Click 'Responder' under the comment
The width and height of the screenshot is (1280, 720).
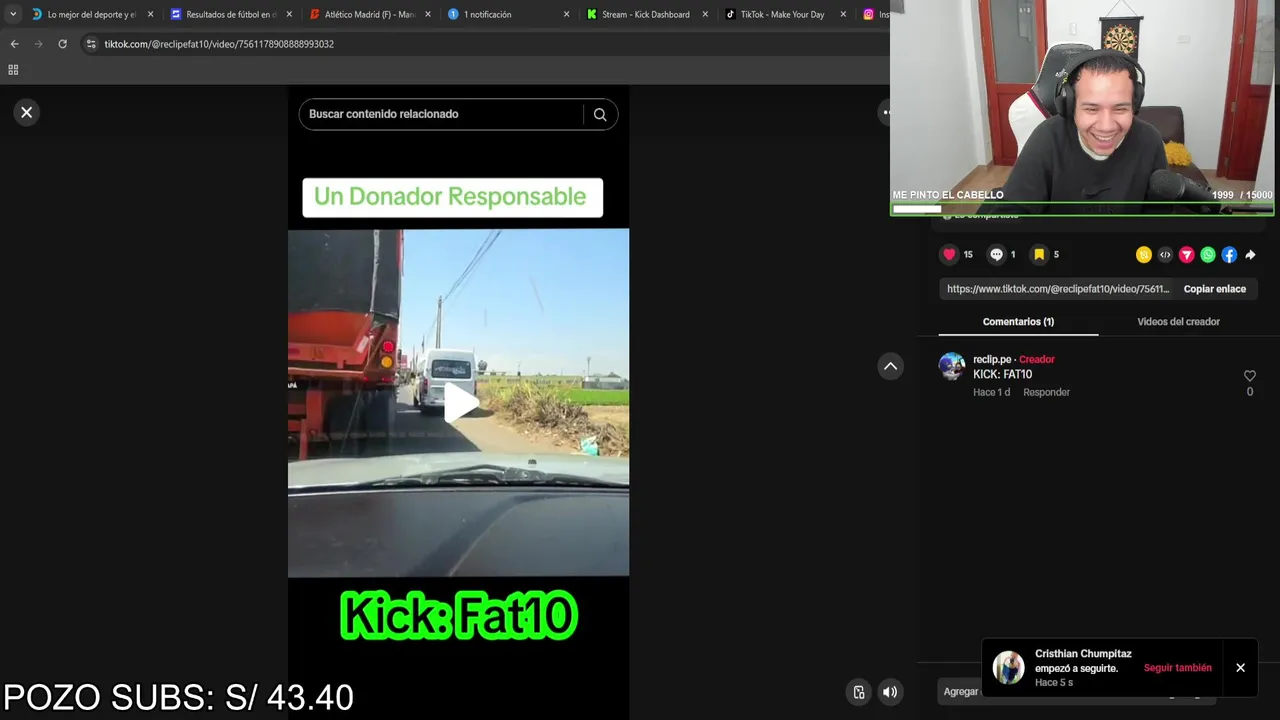click(1046, 392)
